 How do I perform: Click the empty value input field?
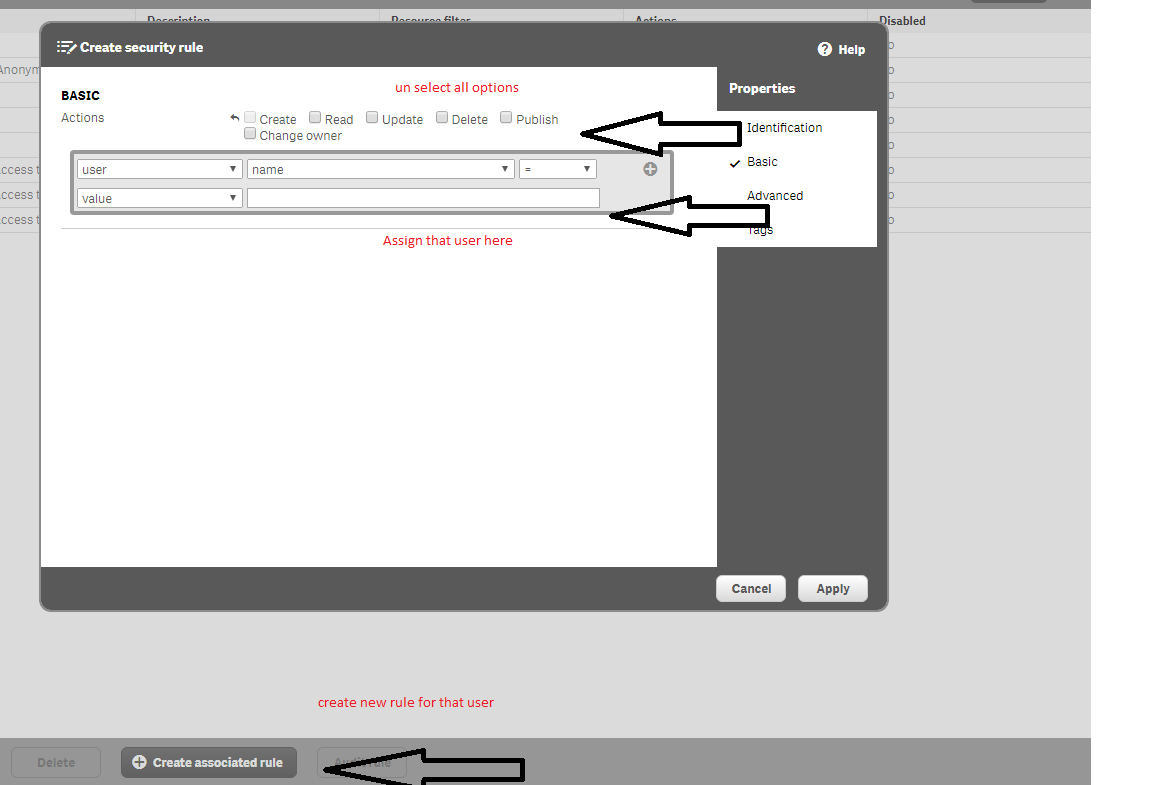point(423,198)
